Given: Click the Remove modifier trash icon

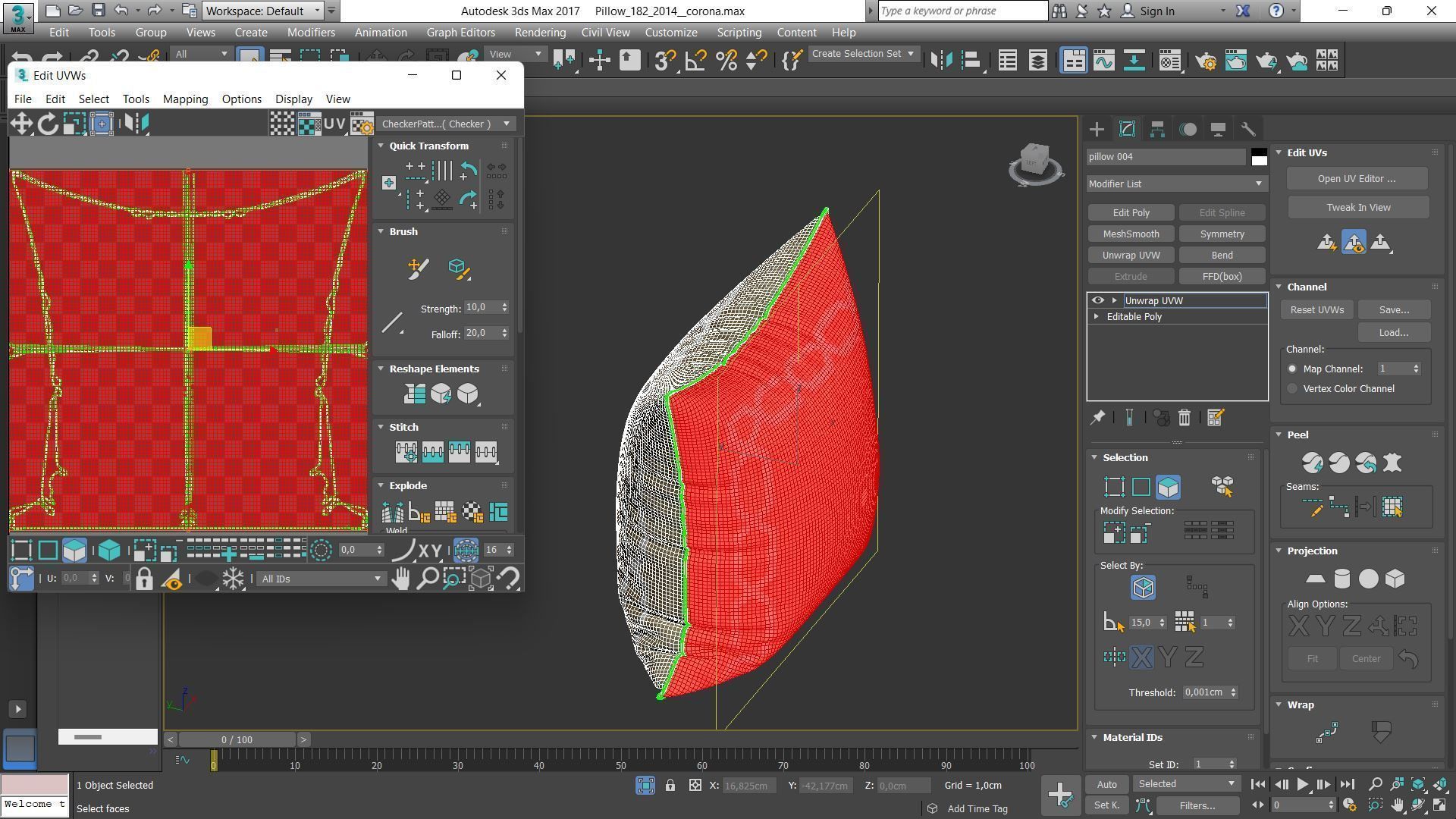Looking at the screenshot, I should [1184, 418].
